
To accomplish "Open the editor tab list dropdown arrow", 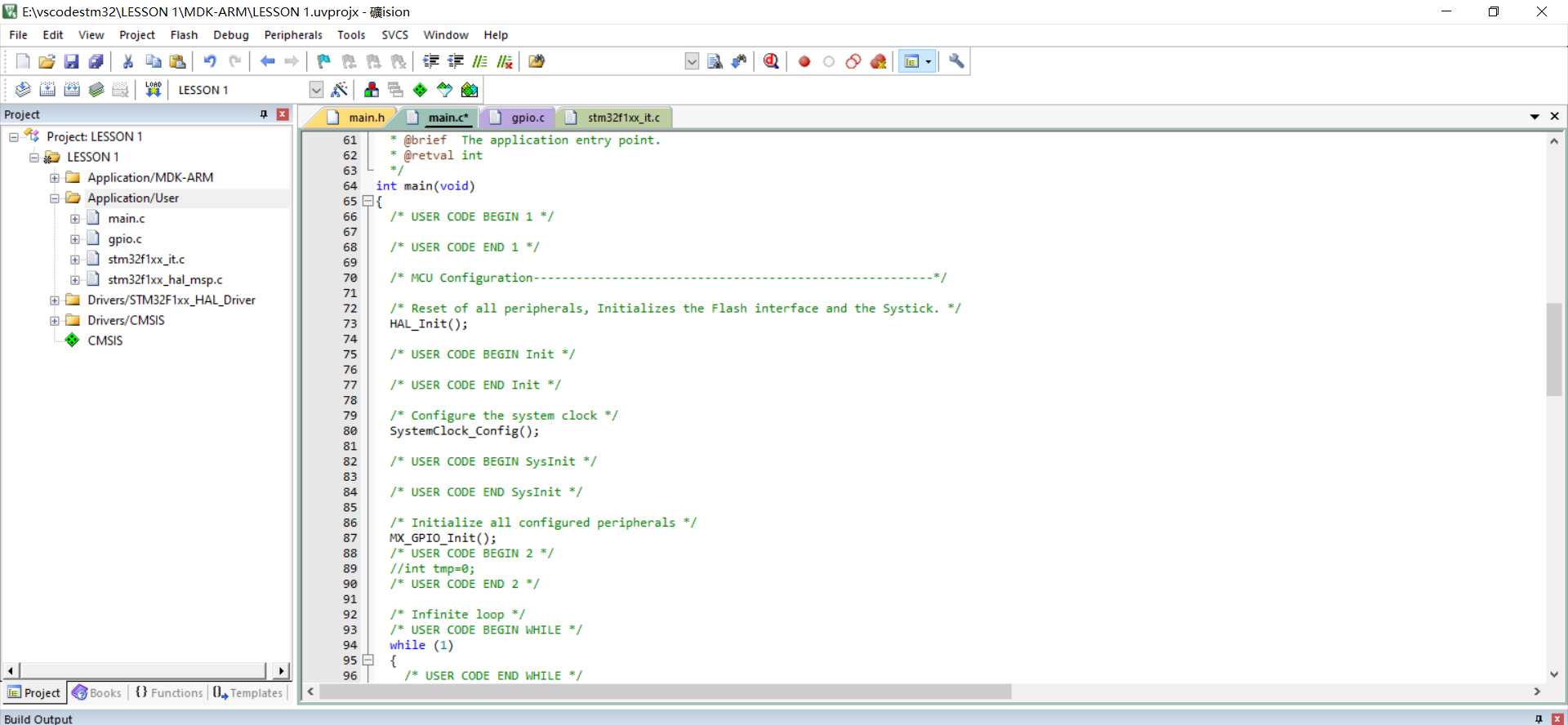I will [1535, 117].
